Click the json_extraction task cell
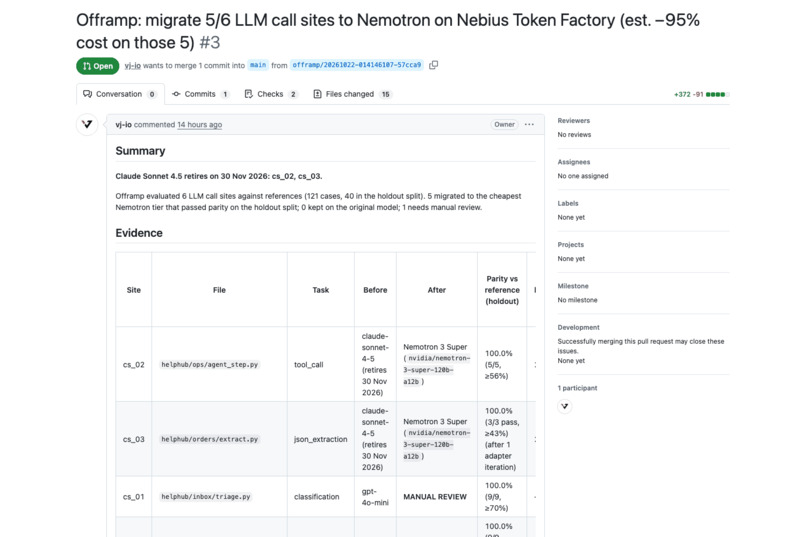This screenshot has width=806, height=537. click(321, 439)
